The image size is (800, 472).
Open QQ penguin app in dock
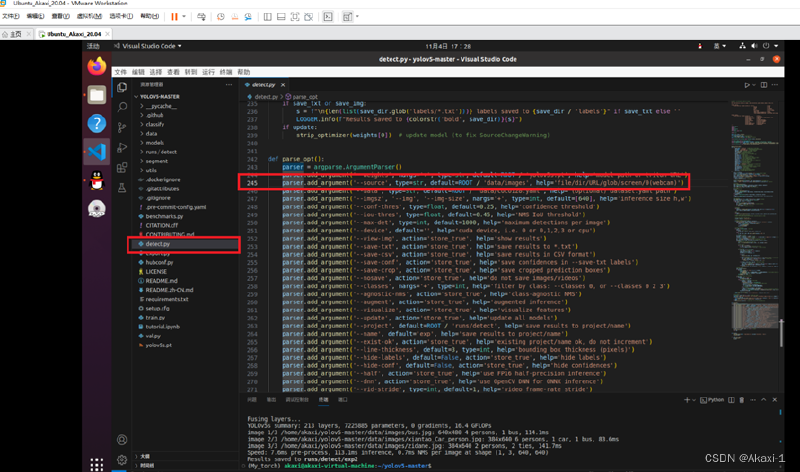coord(96,180)
